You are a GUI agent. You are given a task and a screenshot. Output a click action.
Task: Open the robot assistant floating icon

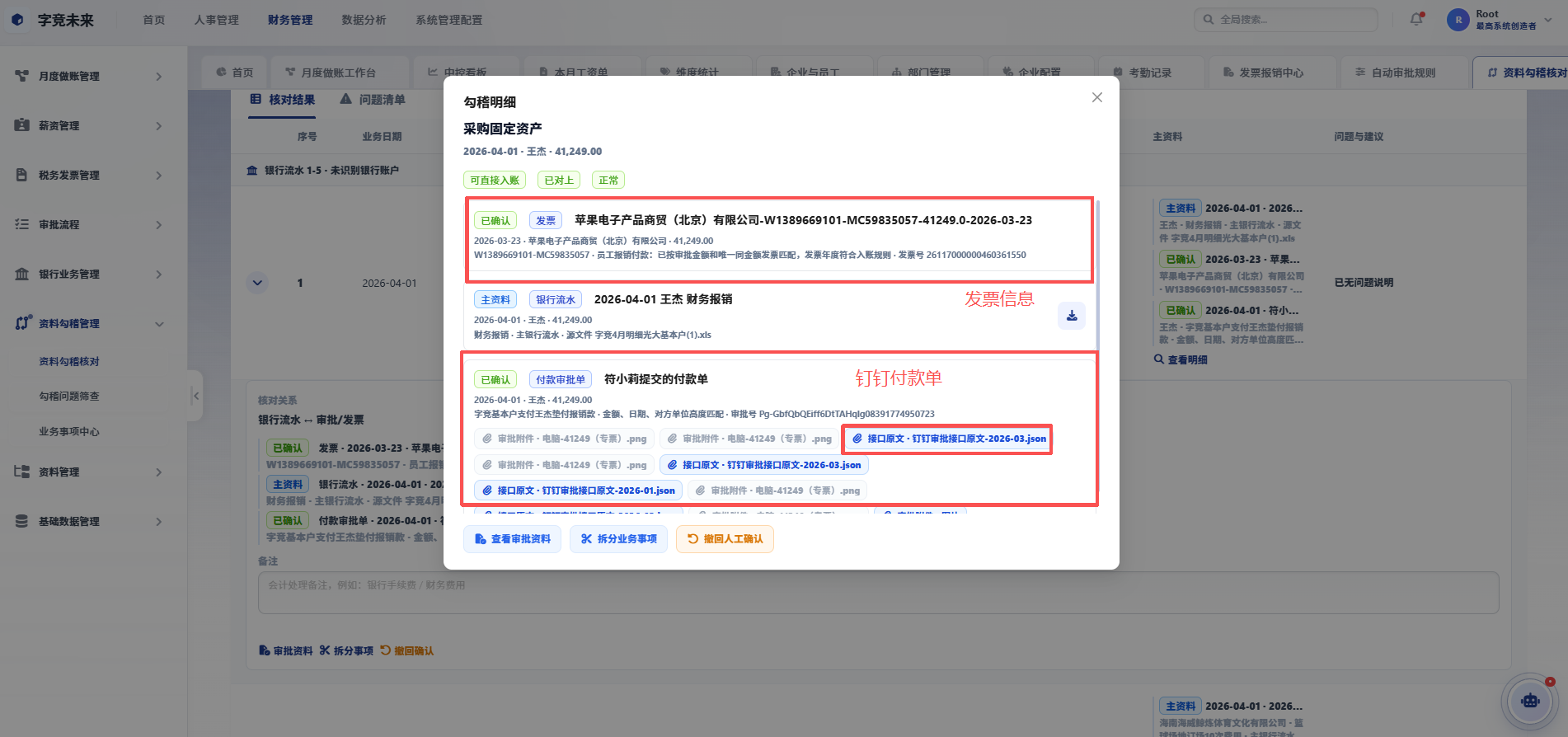pos(1530,701)
